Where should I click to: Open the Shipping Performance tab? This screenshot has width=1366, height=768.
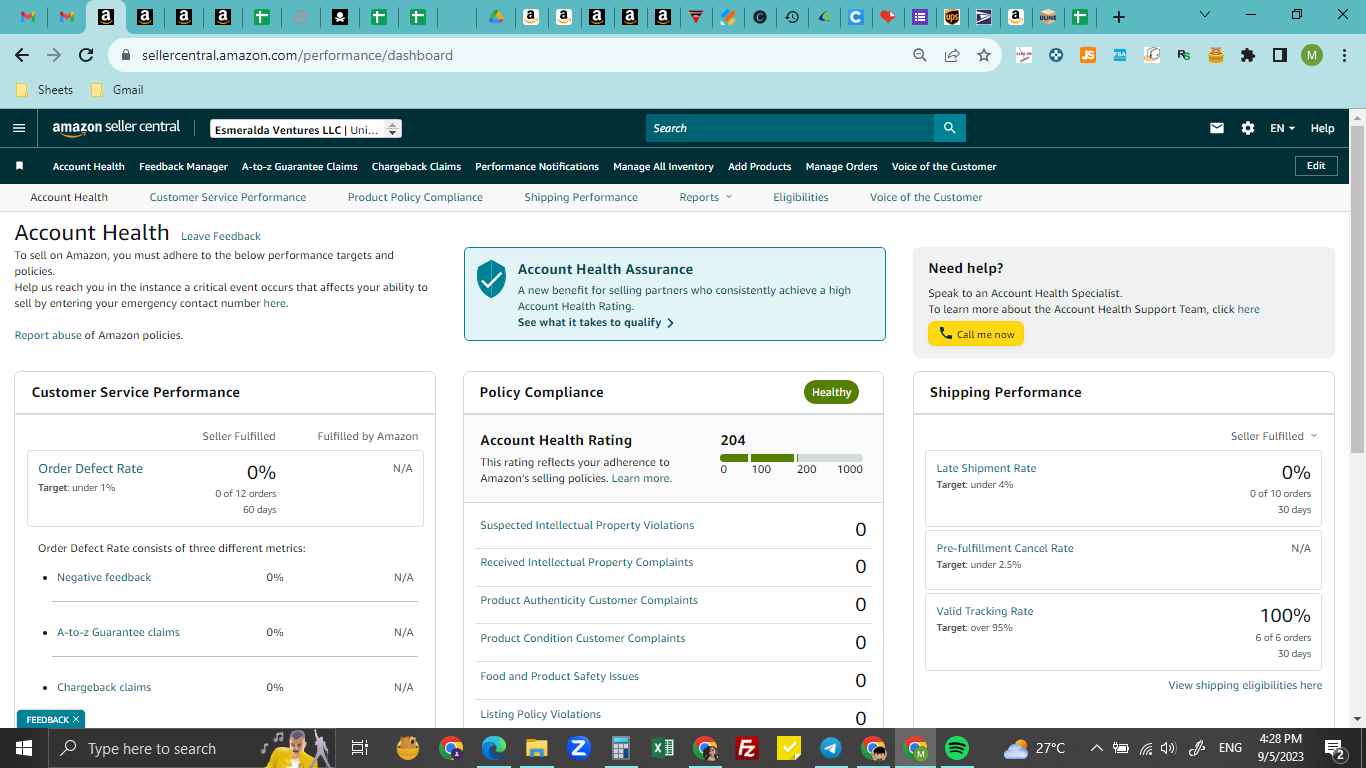581,197
